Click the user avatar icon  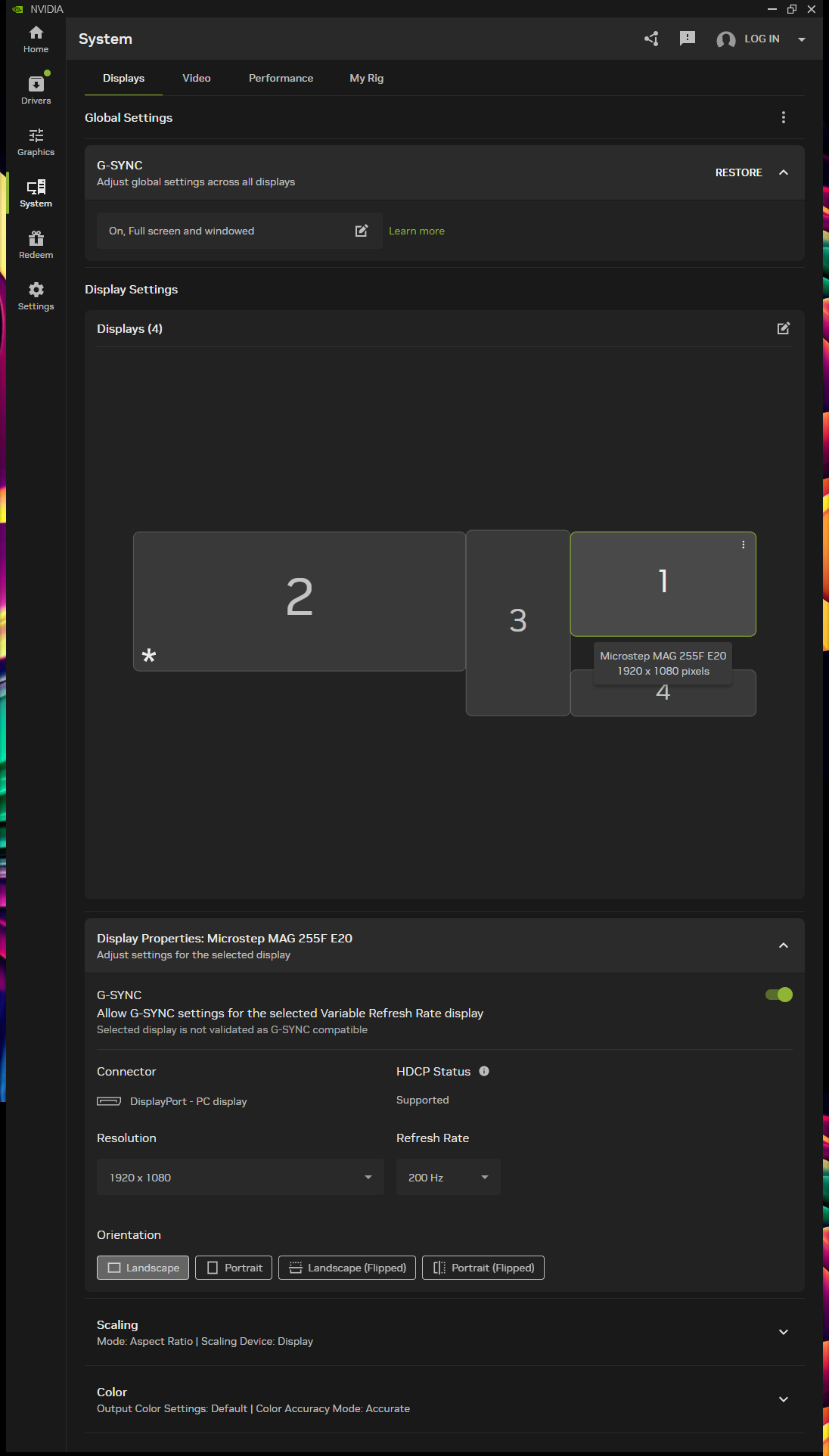pos(726,39)
